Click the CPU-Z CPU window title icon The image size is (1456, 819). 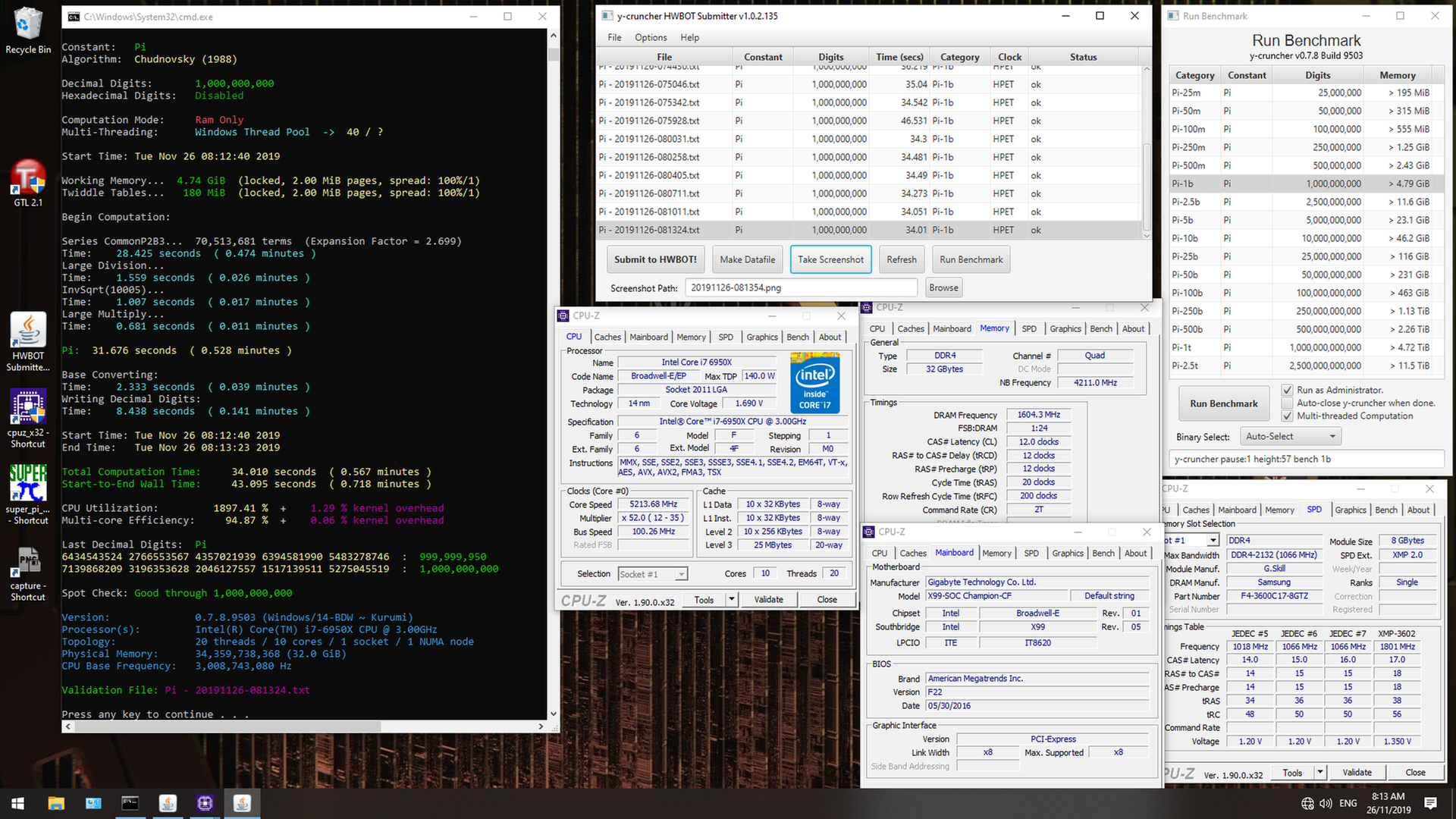point(563,315)
